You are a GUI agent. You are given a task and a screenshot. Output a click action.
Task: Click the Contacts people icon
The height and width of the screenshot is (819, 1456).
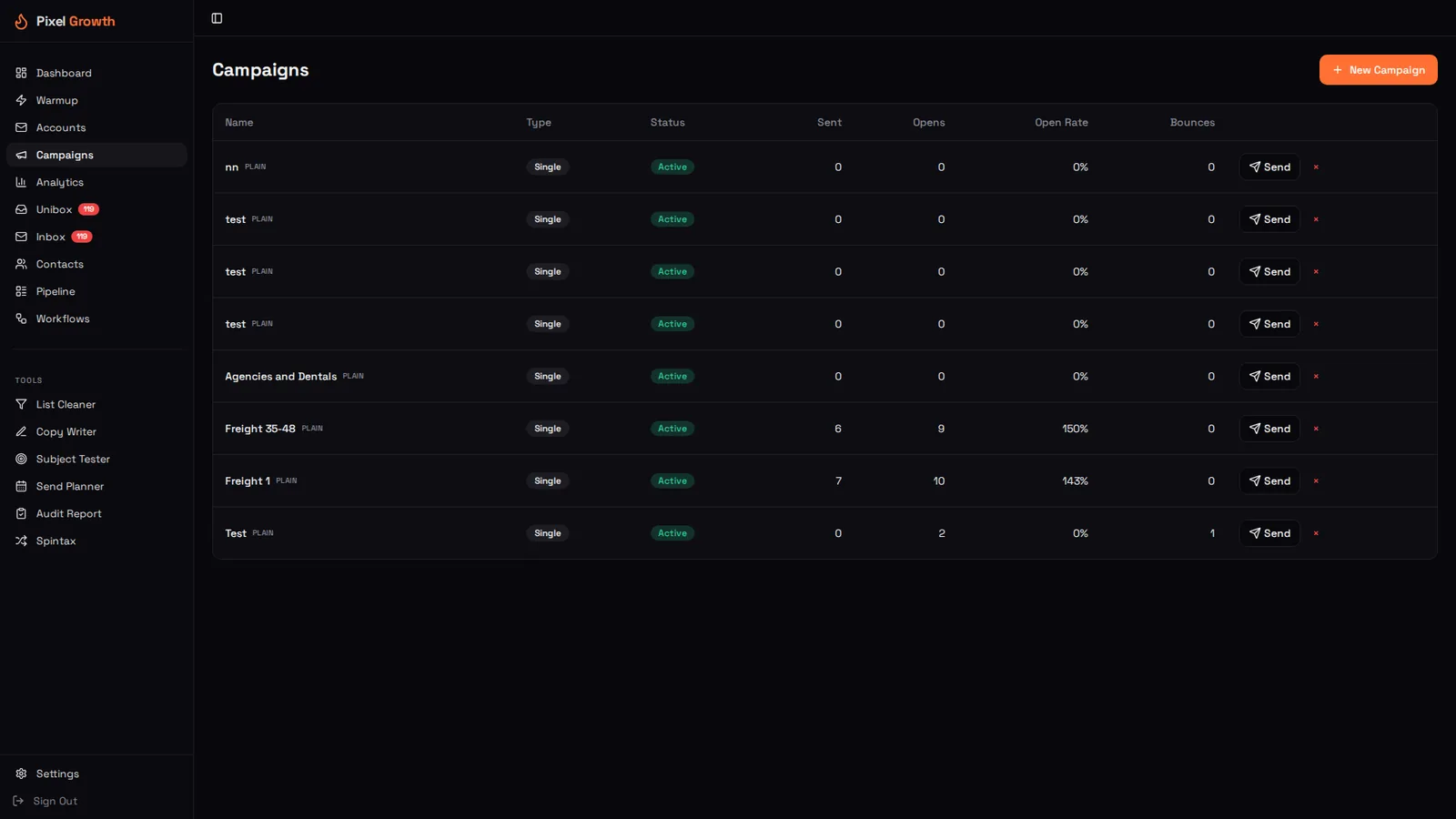[x=21, y=264]
